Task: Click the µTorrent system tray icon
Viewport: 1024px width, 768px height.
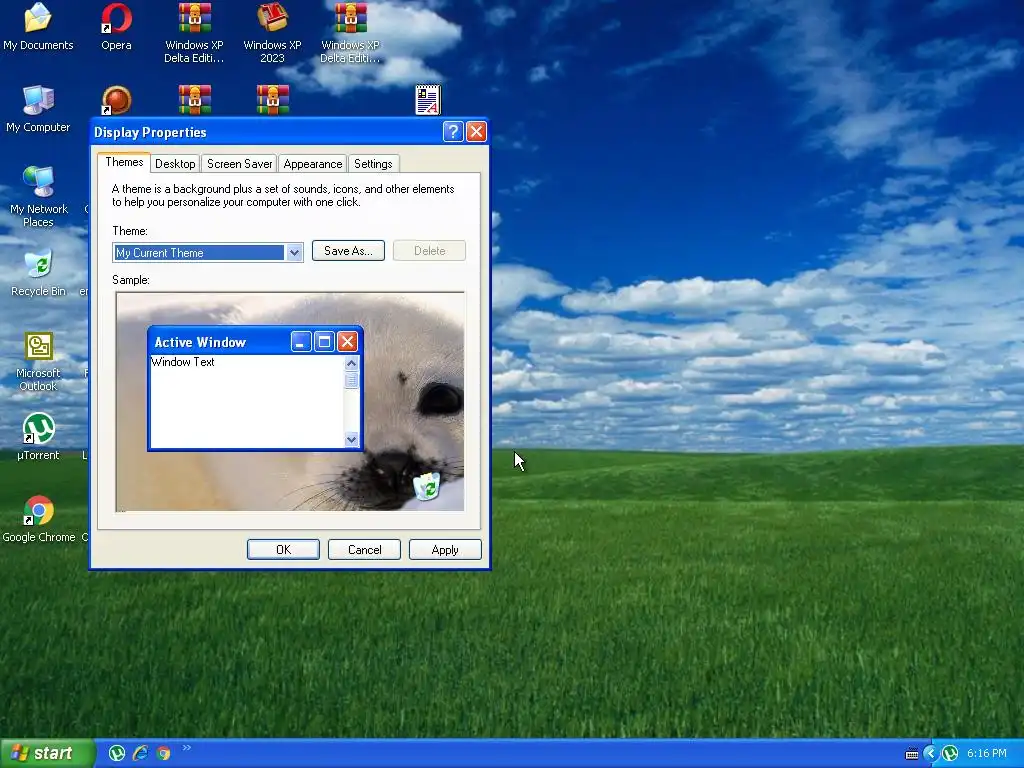Action: click(950, 754)
